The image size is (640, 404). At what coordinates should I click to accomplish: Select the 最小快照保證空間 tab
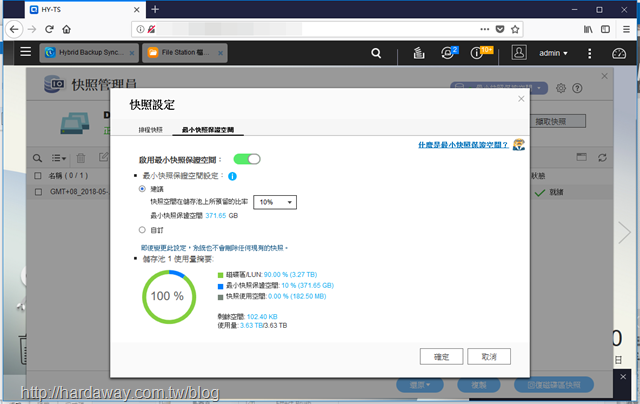[208, 130]
